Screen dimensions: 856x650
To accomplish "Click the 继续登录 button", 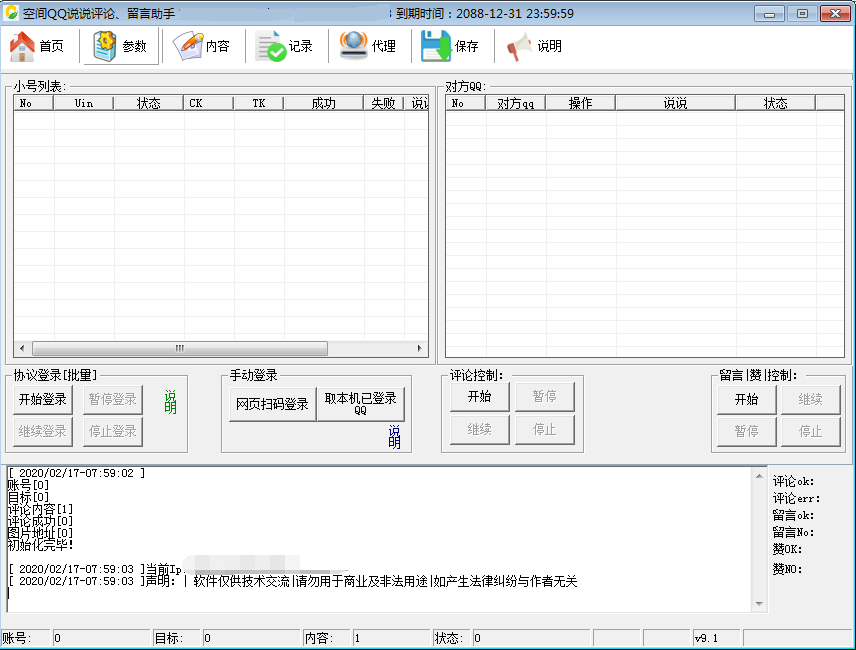I will [43, 432].
